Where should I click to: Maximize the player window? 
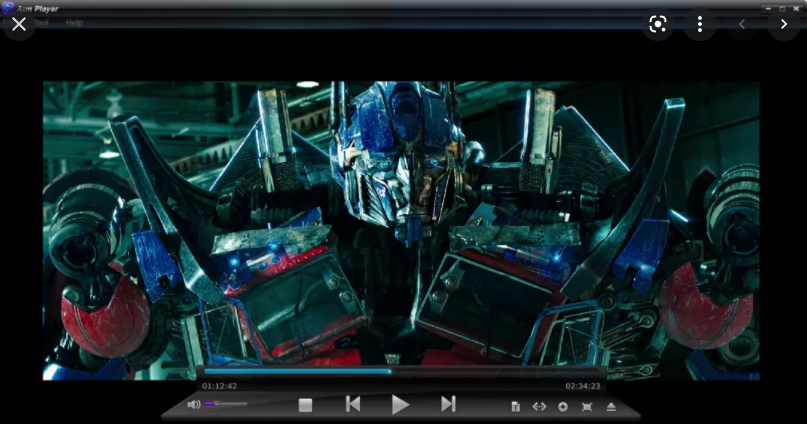pyautogui.click(x=782, y=9)
